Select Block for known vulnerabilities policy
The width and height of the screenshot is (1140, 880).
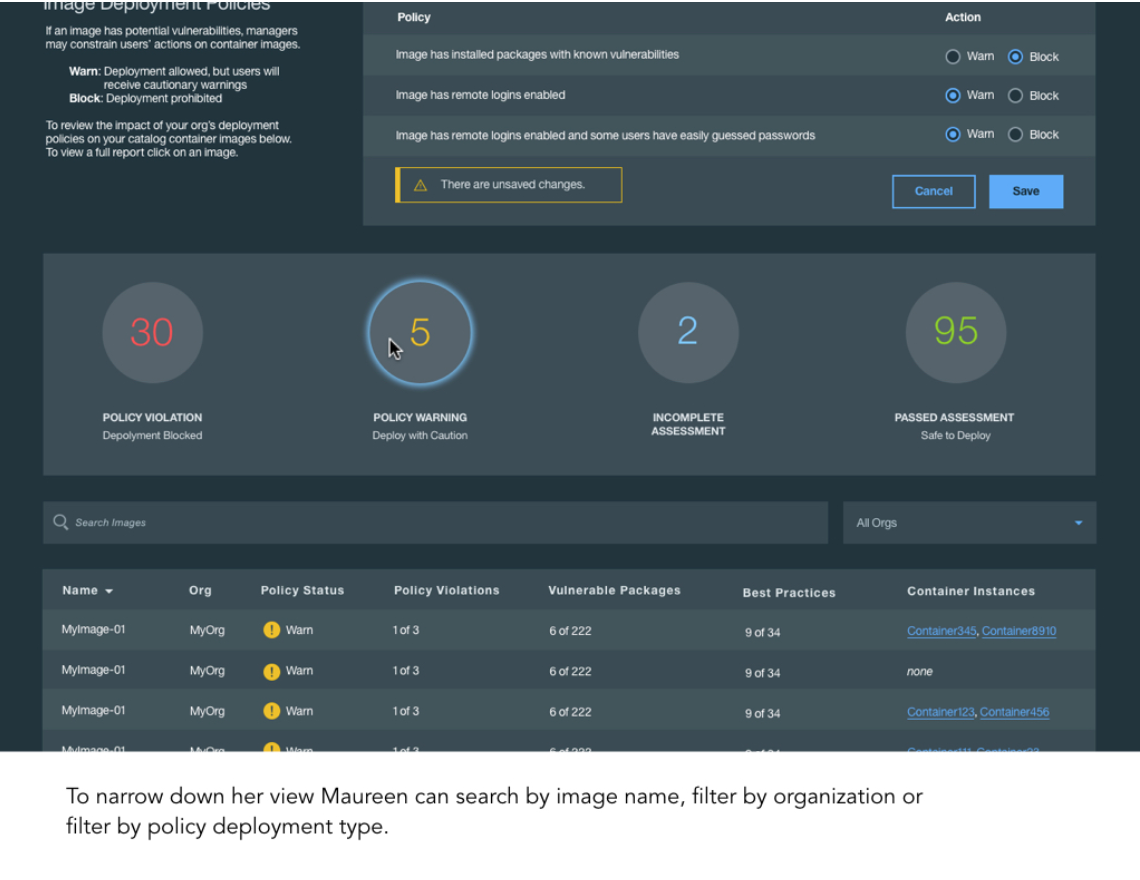pyautogui.click(x=1016, y=57)
